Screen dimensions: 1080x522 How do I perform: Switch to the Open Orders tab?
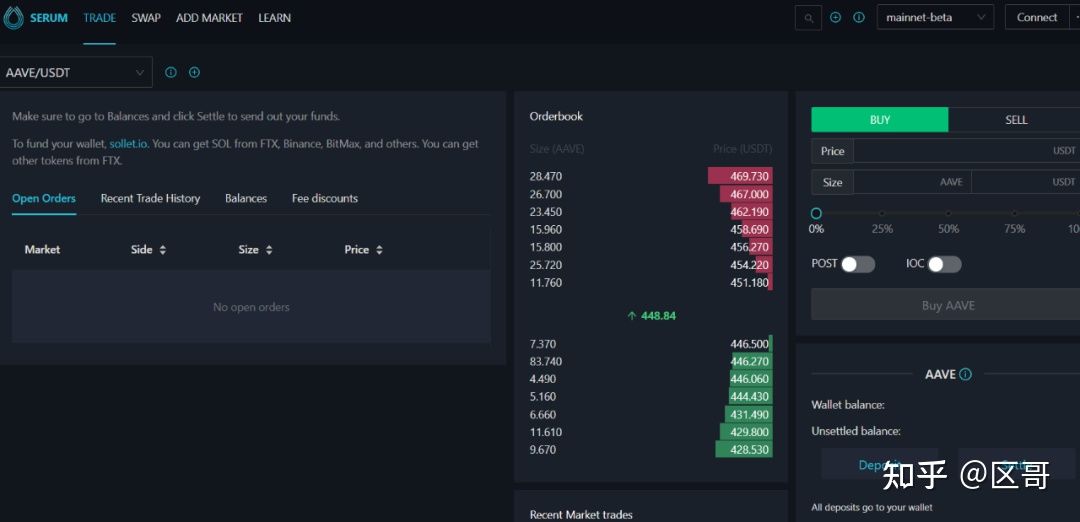point(44,198)
